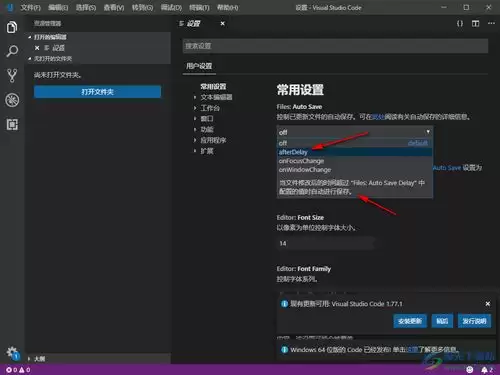
Task: Click the 打开文件夹 button
Action: 97,92
